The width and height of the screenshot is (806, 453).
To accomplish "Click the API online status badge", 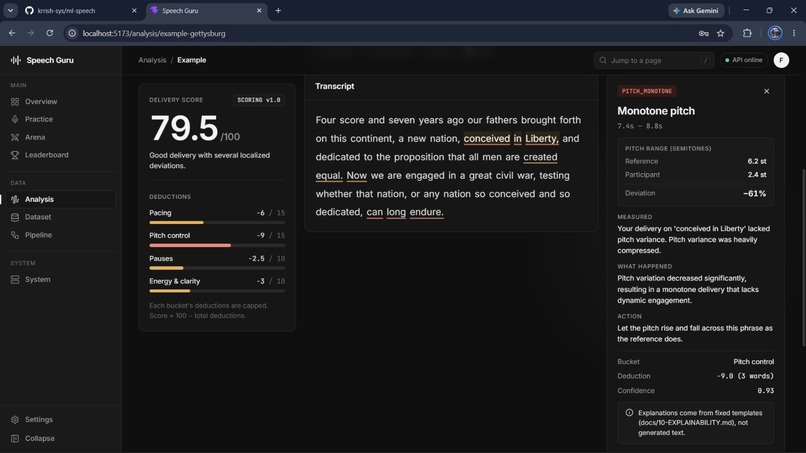I will point(744,60).
